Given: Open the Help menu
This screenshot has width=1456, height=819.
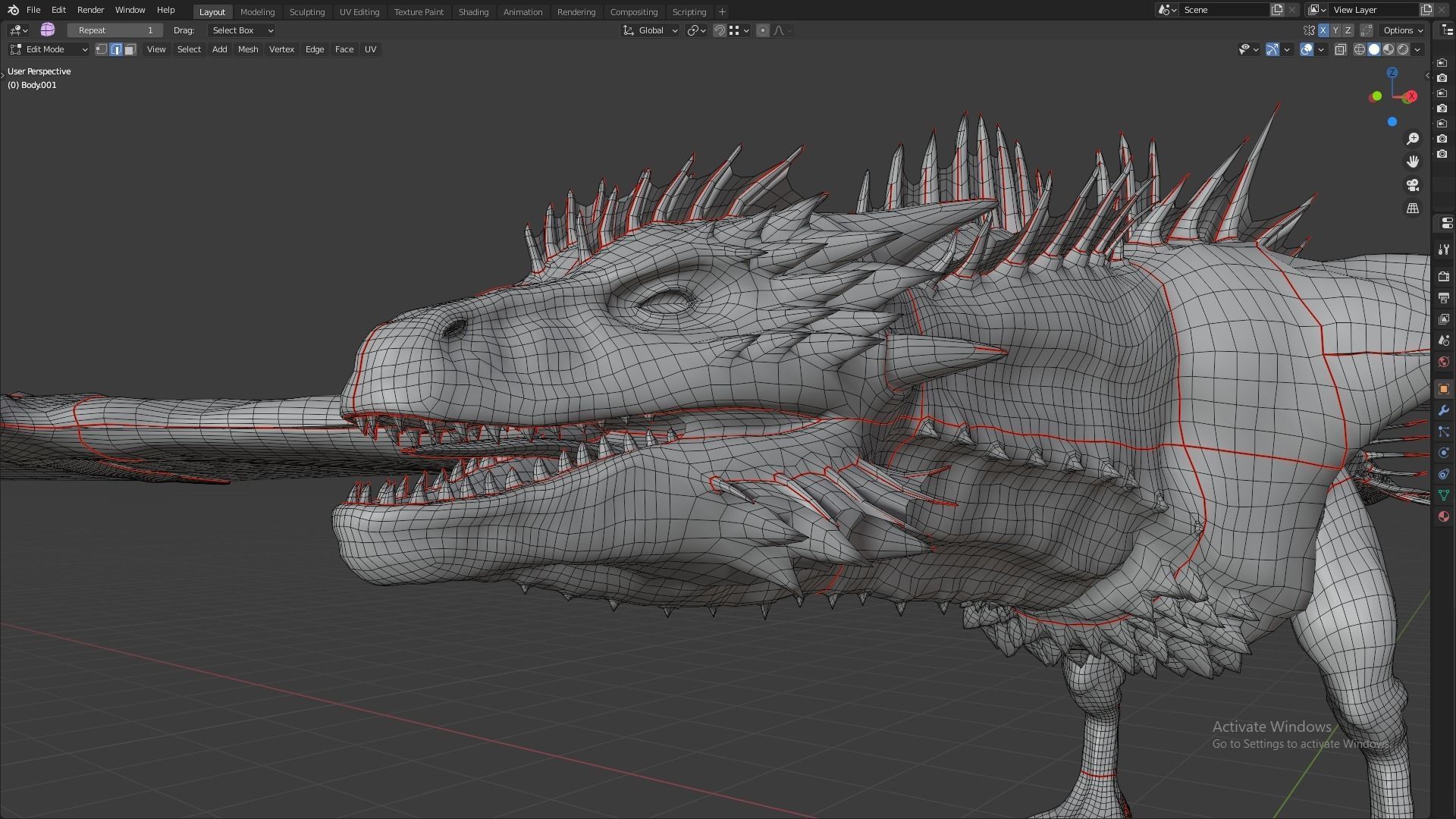Looking at the screenshot, I should 165,10.
